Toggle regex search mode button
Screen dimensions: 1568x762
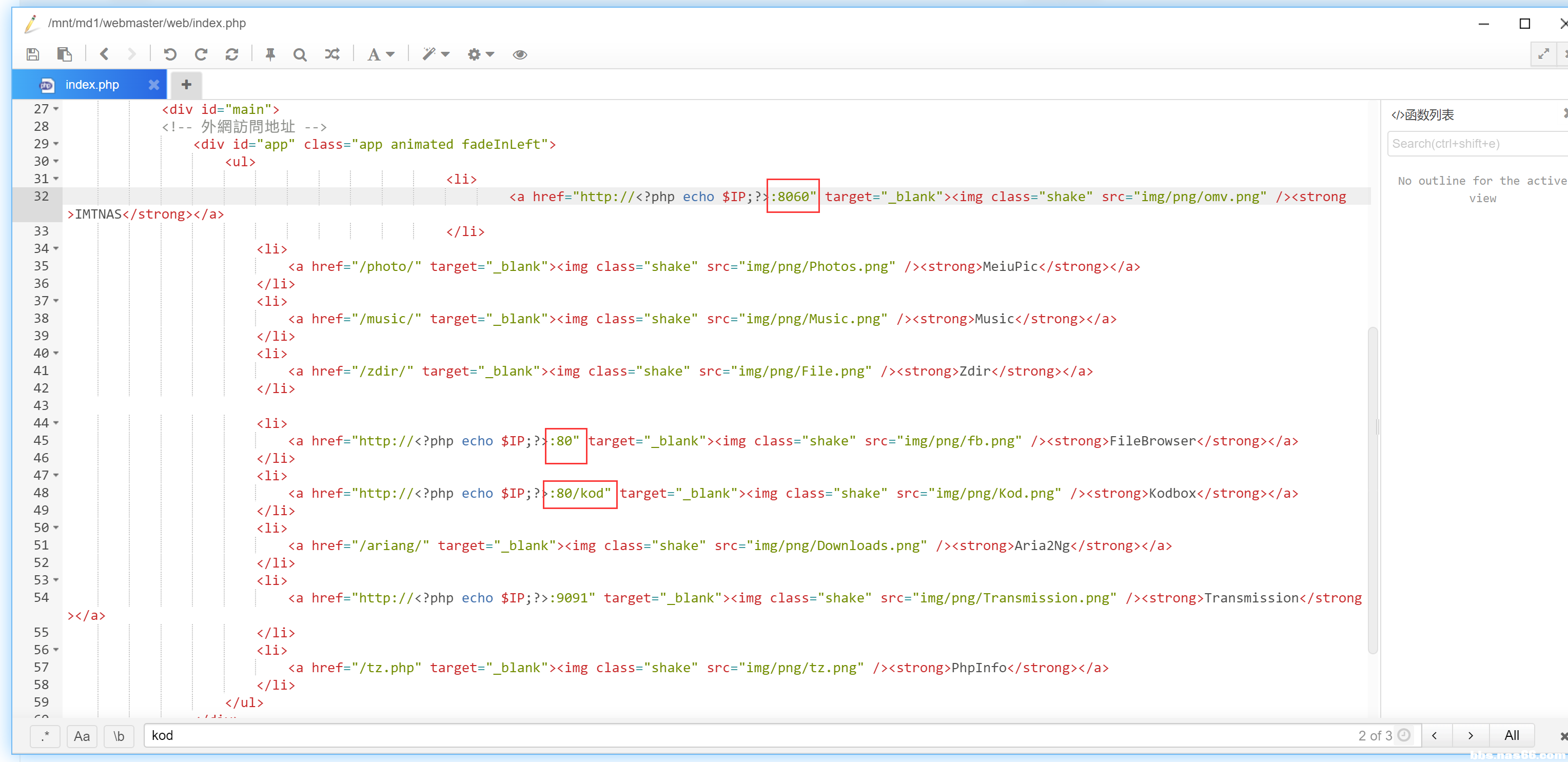[x=45, y=736]
